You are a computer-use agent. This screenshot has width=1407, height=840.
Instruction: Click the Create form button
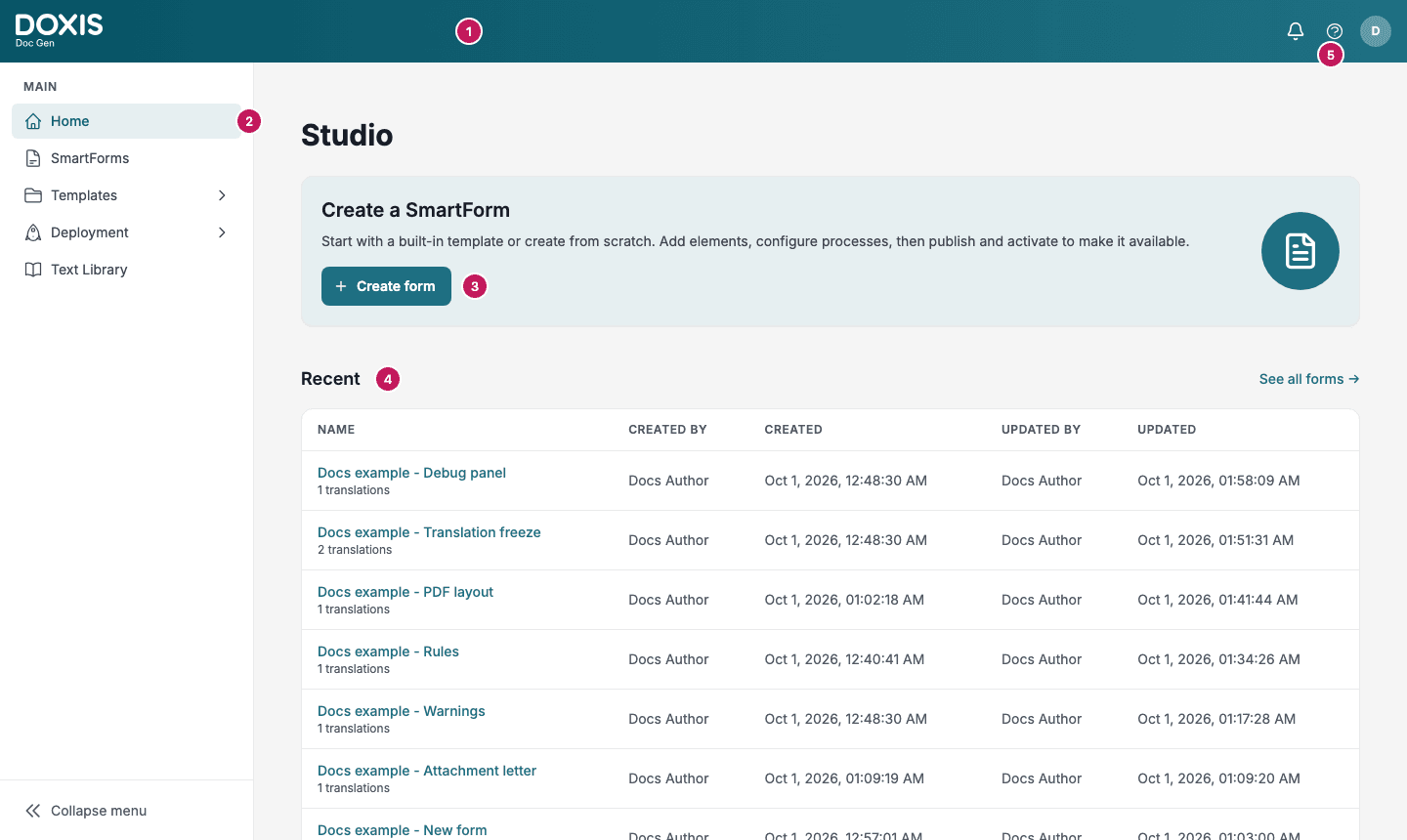point(386,286)
